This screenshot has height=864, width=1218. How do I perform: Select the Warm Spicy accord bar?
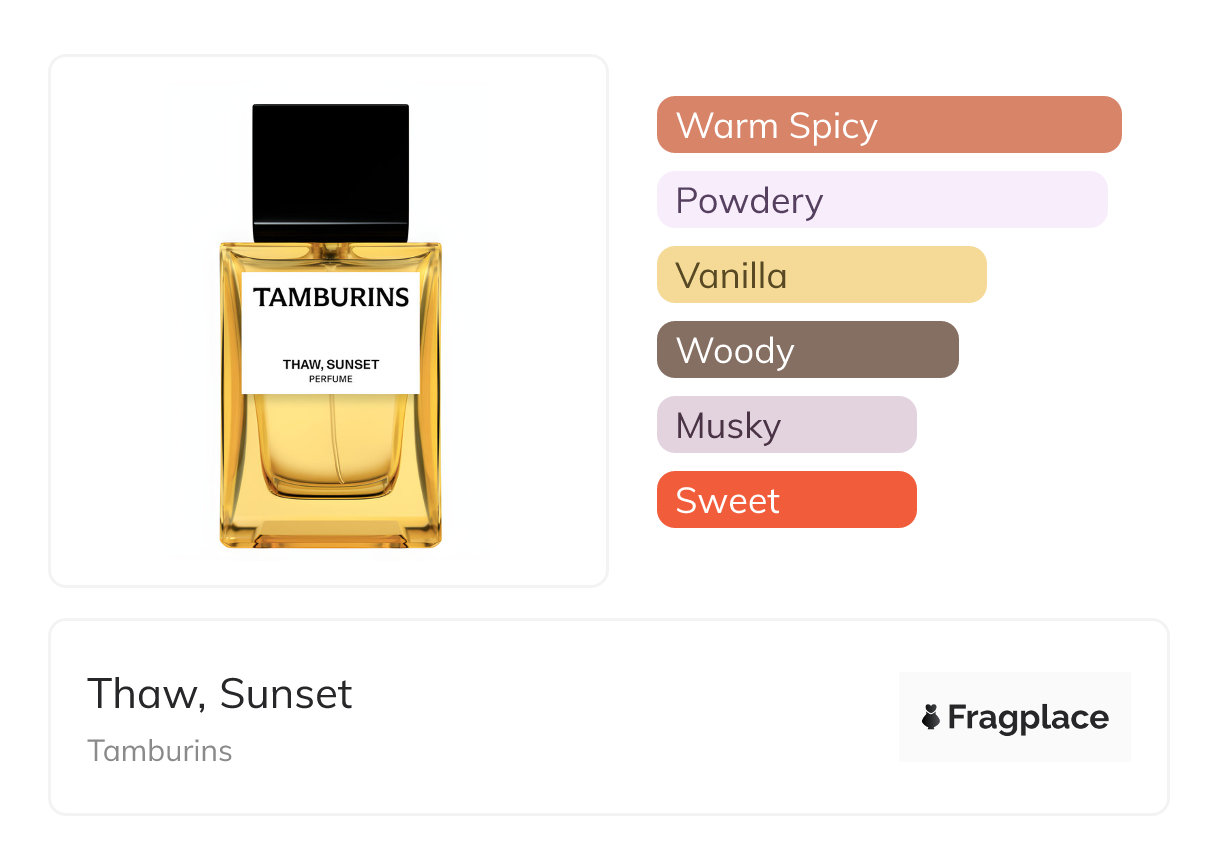[888, 125]
